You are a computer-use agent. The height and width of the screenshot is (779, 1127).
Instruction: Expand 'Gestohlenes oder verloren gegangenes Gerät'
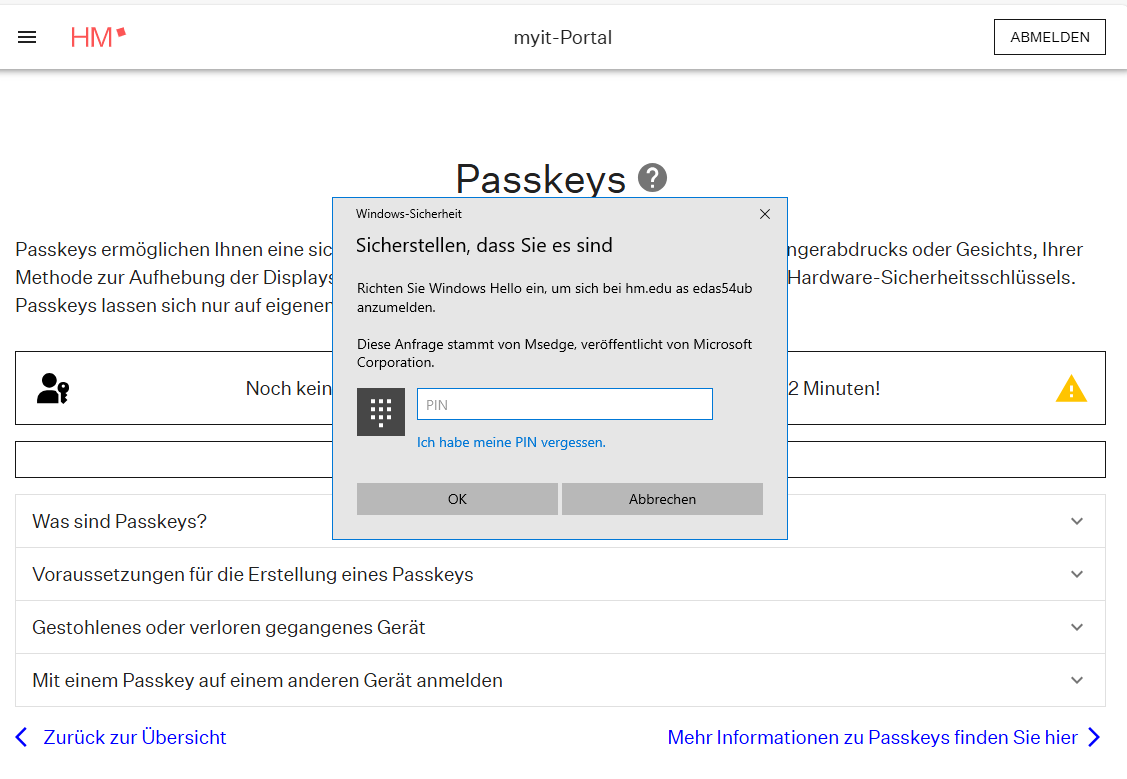point(1076,627)
